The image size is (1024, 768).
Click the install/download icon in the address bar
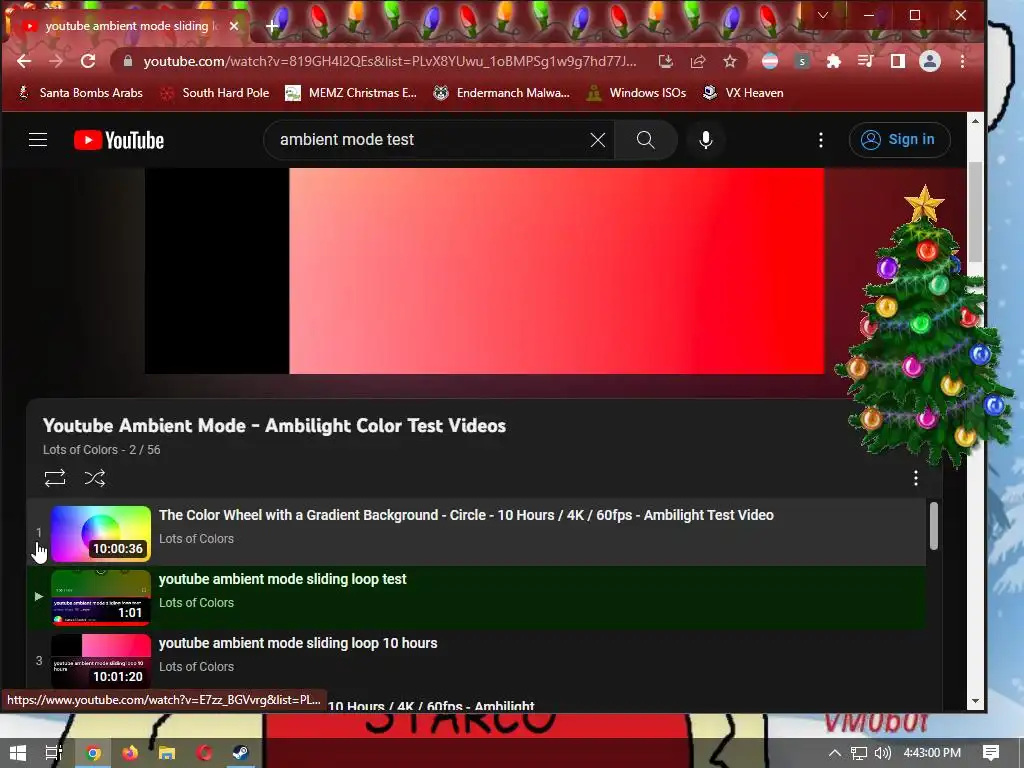tap(665, 61)
